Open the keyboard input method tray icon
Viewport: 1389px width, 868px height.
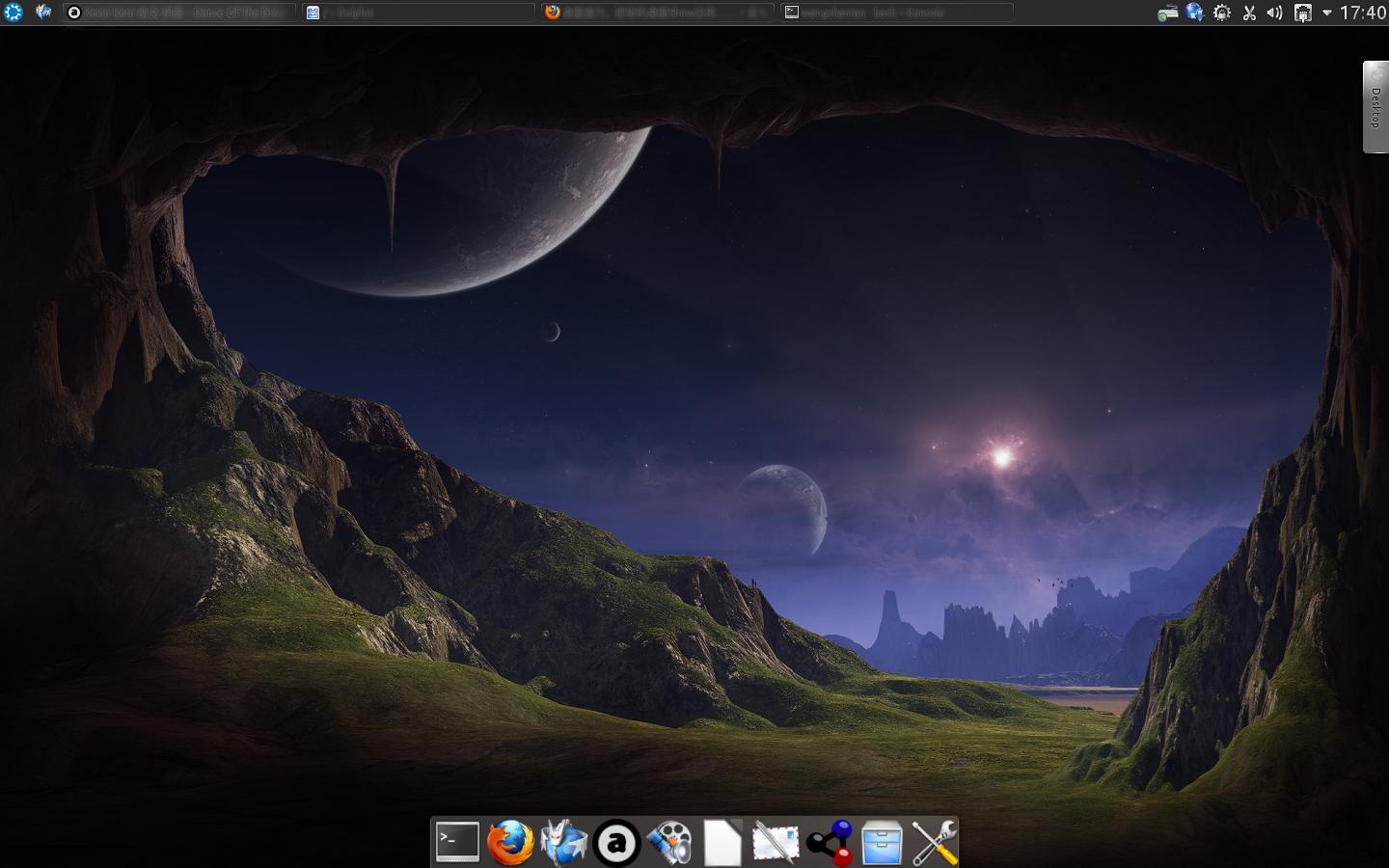click(1168, 13)
